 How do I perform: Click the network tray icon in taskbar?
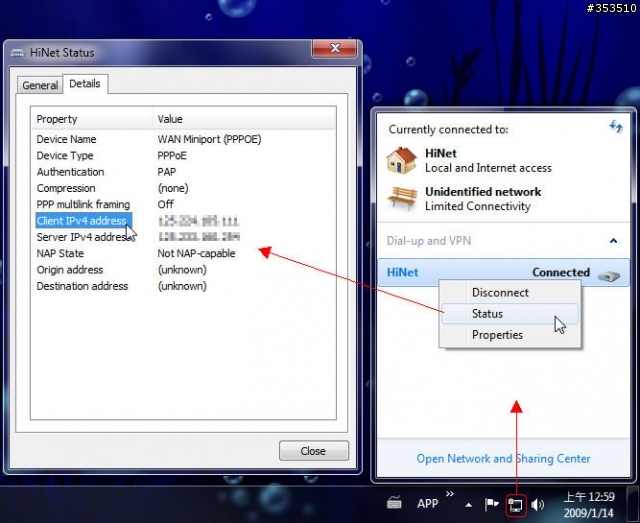point(516,505)
